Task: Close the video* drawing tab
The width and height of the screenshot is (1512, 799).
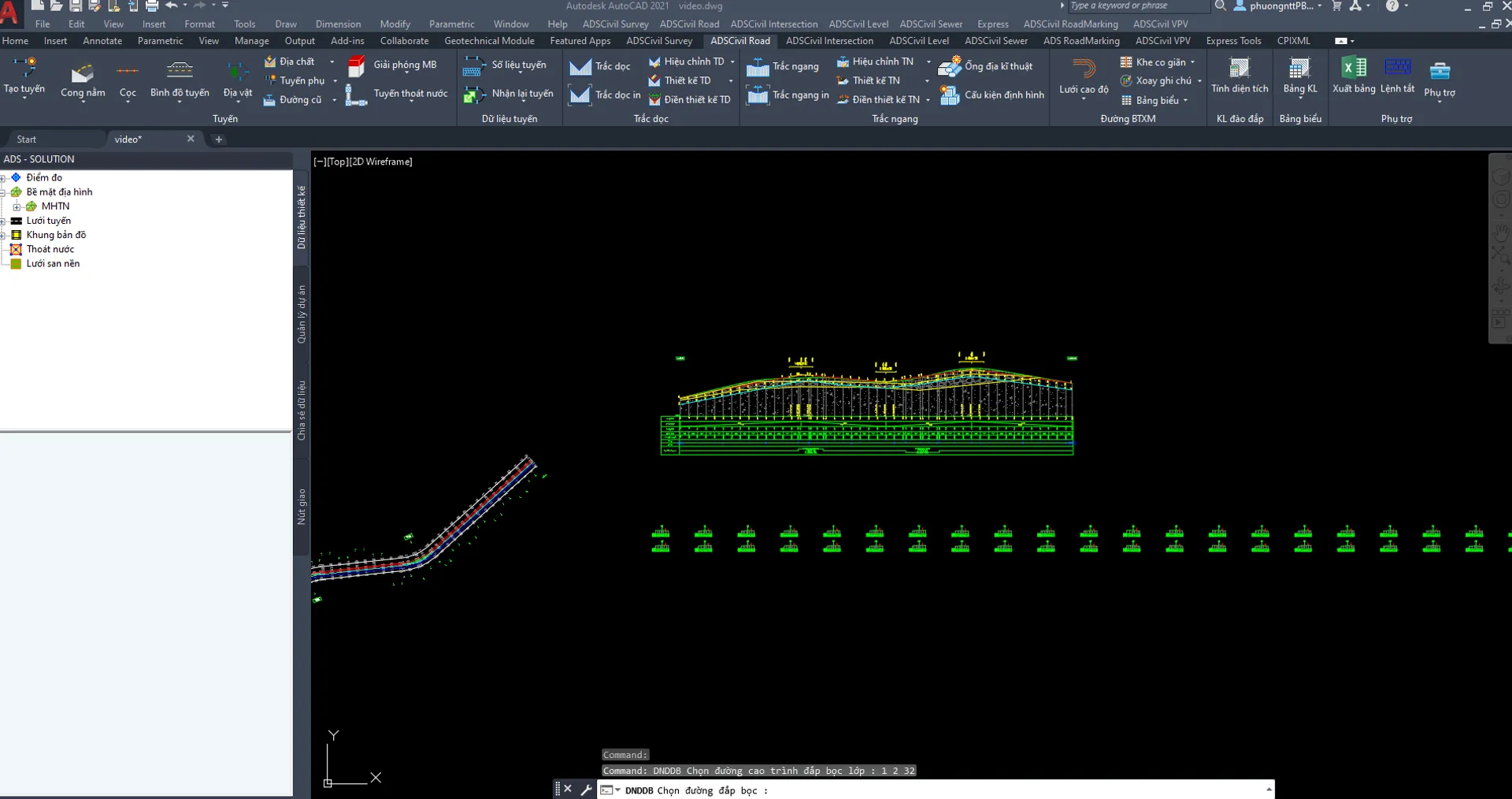Action: 191,139
